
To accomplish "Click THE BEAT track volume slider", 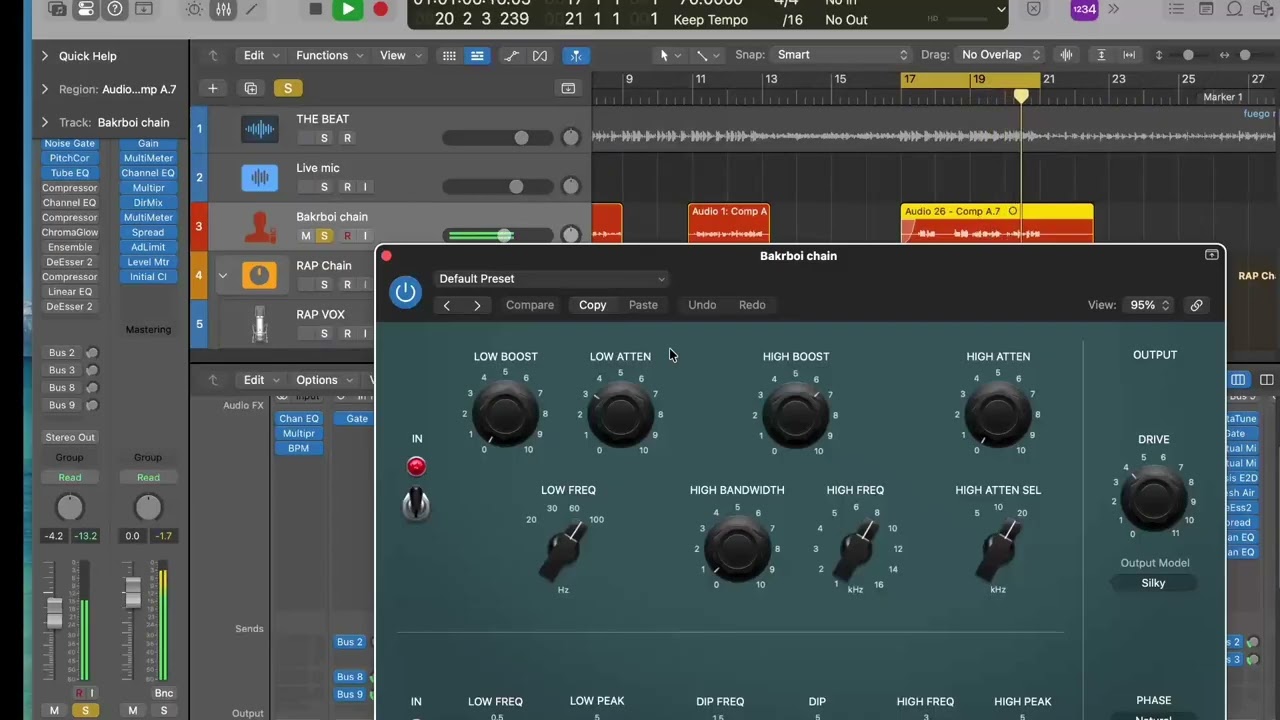I will (498, 138).
